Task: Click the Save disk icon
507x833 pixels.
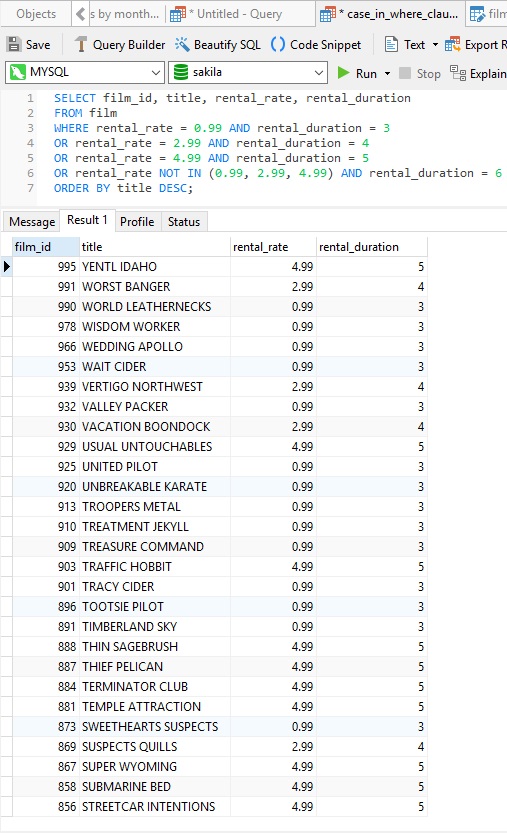Action: [14, 45]
